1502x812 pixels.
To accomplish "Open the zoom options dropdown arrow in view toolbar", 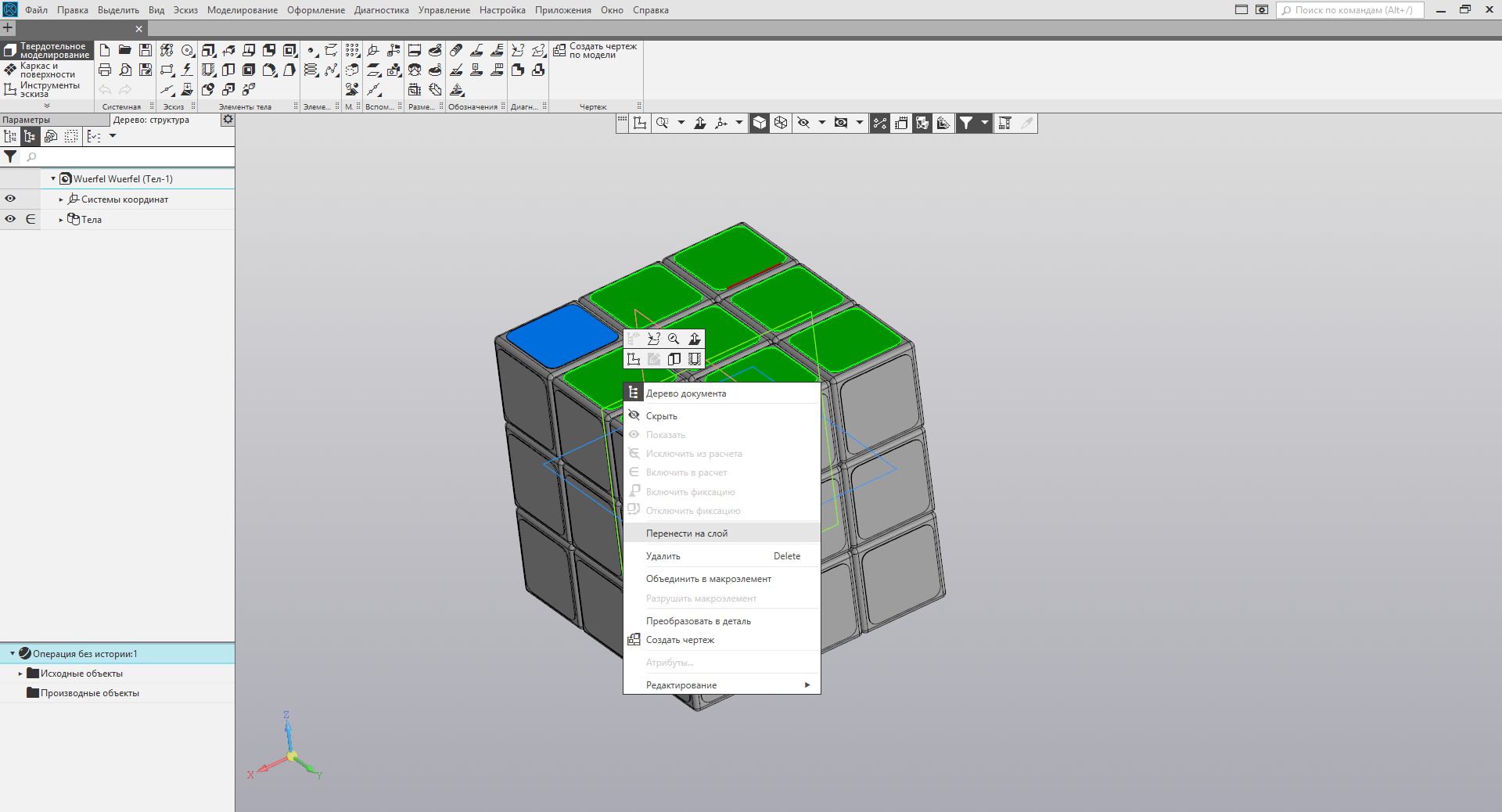I will pos(681,123).
